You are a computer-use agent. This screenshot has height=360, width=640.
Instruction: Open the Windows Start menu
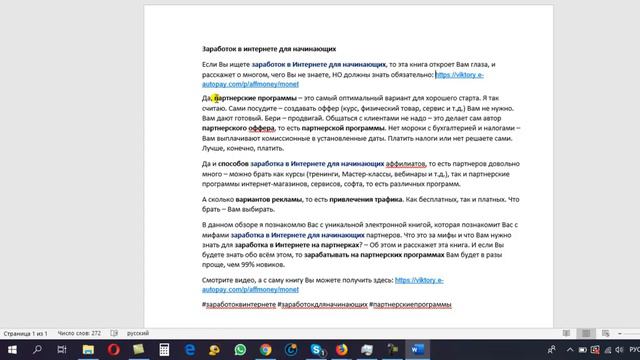tap(12, 350)
